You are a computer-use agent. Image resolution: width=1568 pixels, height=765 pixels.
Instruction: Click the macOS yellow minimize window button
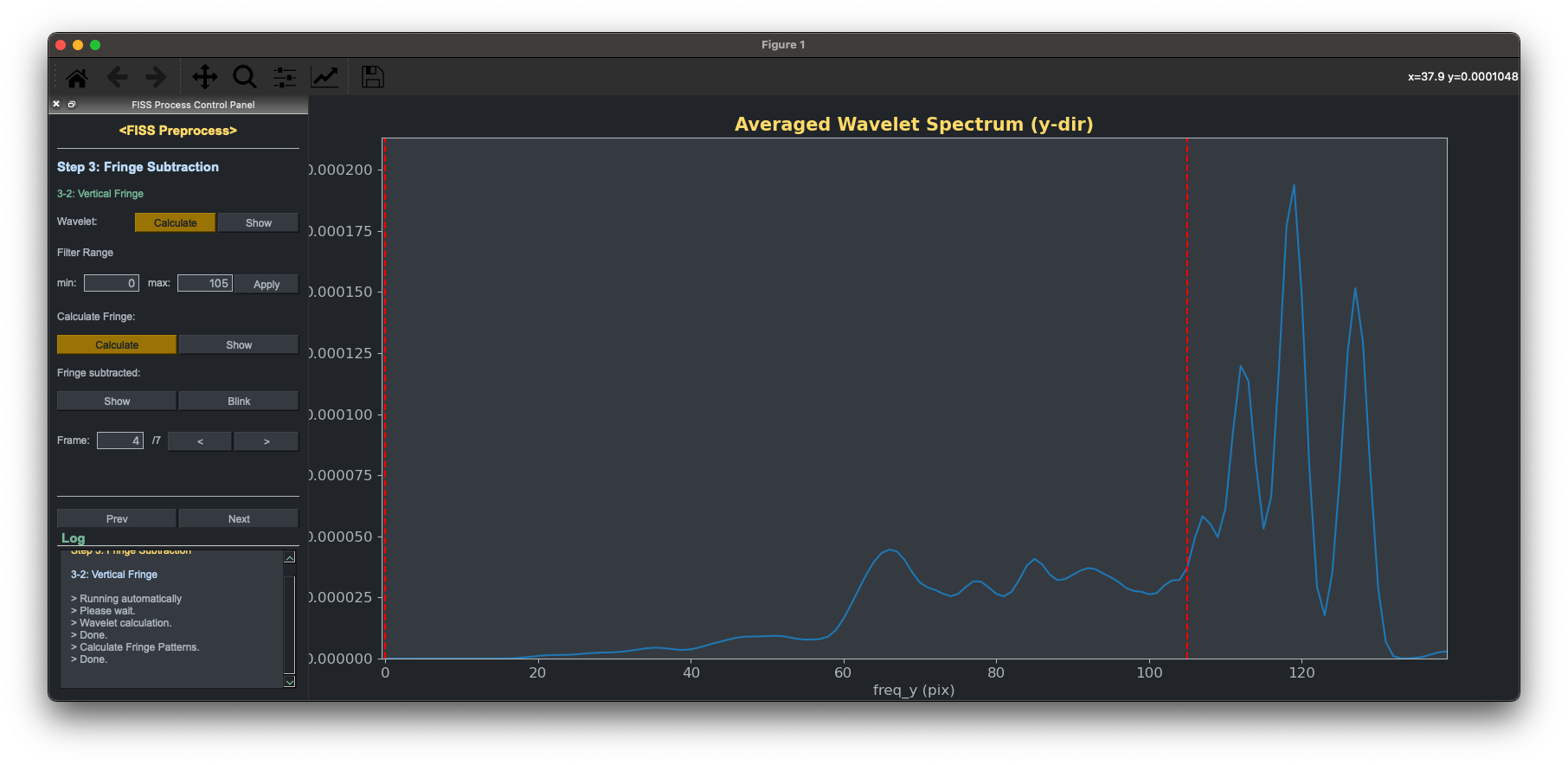point(78,45)
